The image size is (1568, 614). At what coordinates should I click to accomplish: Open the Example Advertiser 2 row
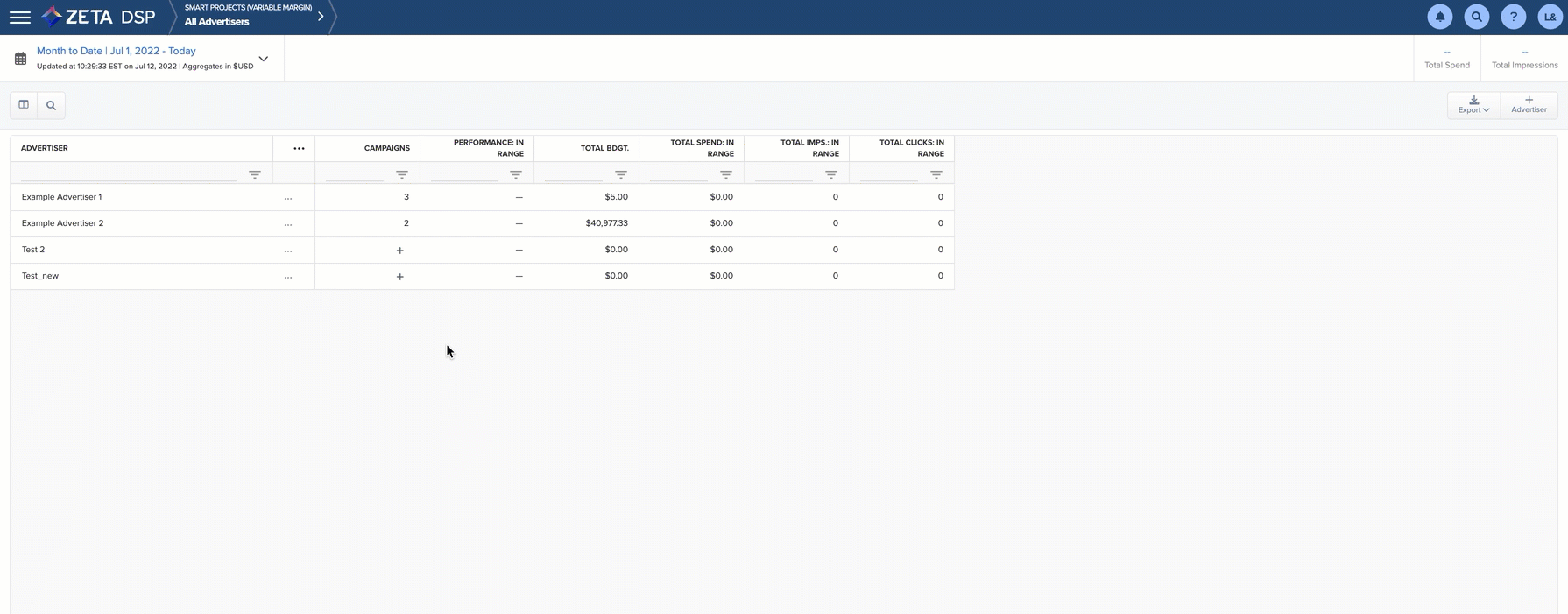pyautogui.click(x=63, y=223)
